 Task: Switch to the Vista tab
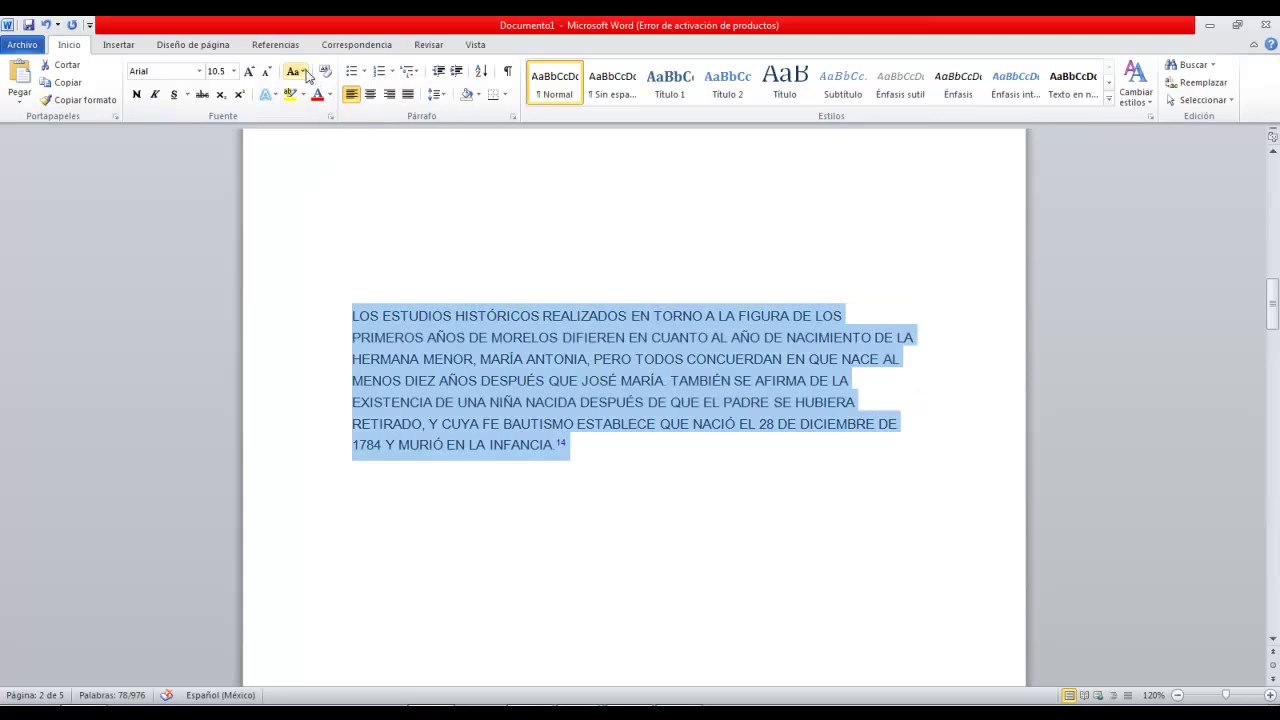click(476, 45)
